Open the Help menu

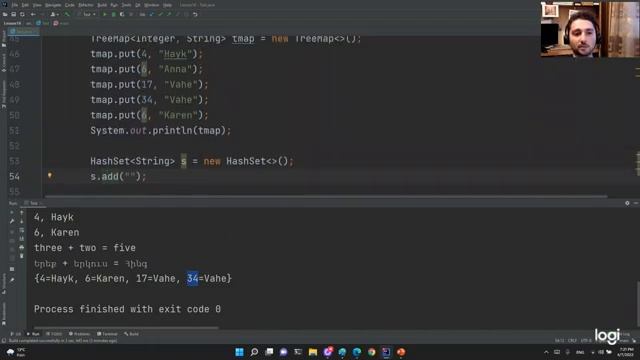[167, 5]
